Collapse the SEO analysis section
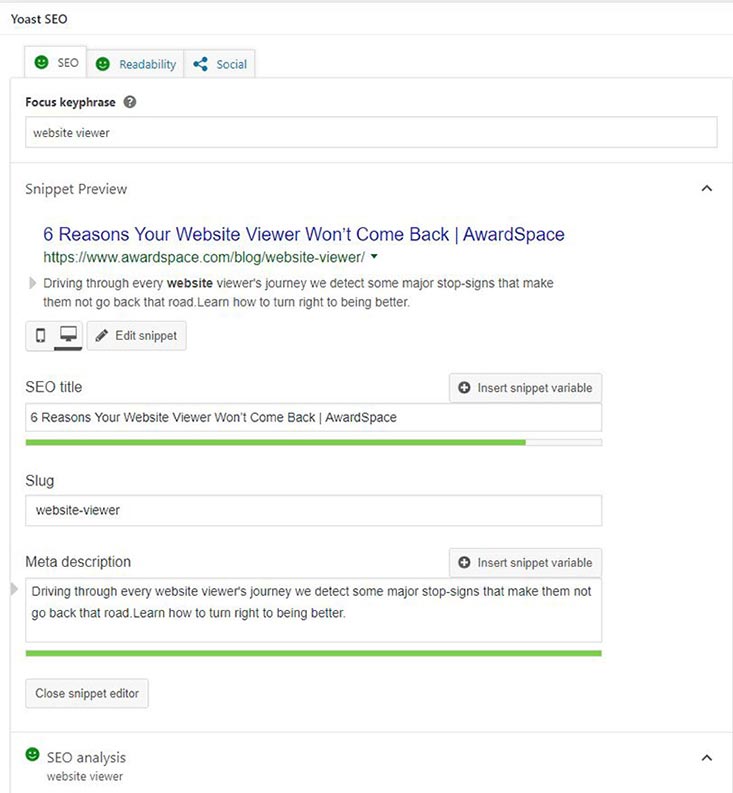733x793 pixels. click(x=707, y=758)
